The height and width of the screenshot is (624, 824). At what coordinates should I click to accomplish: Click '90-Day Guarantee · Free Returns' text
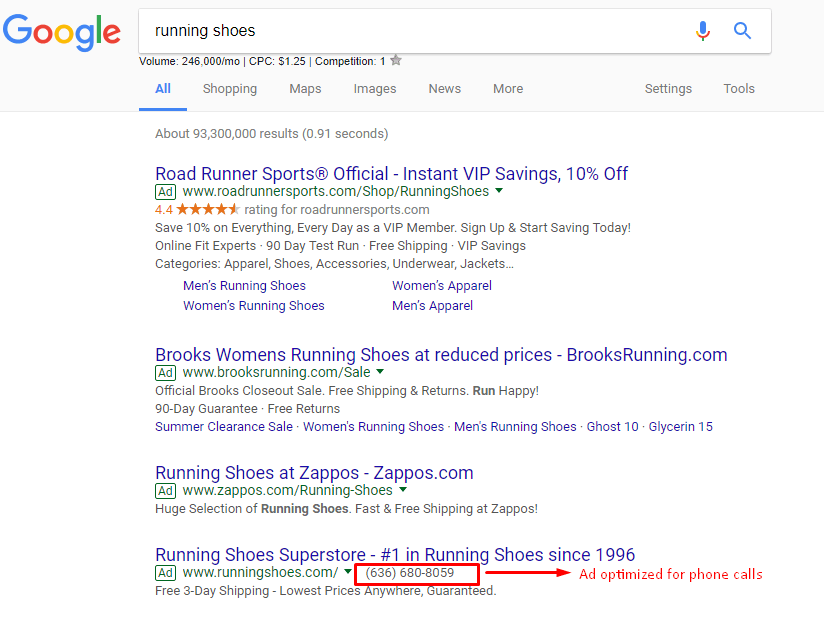[248, 408]
